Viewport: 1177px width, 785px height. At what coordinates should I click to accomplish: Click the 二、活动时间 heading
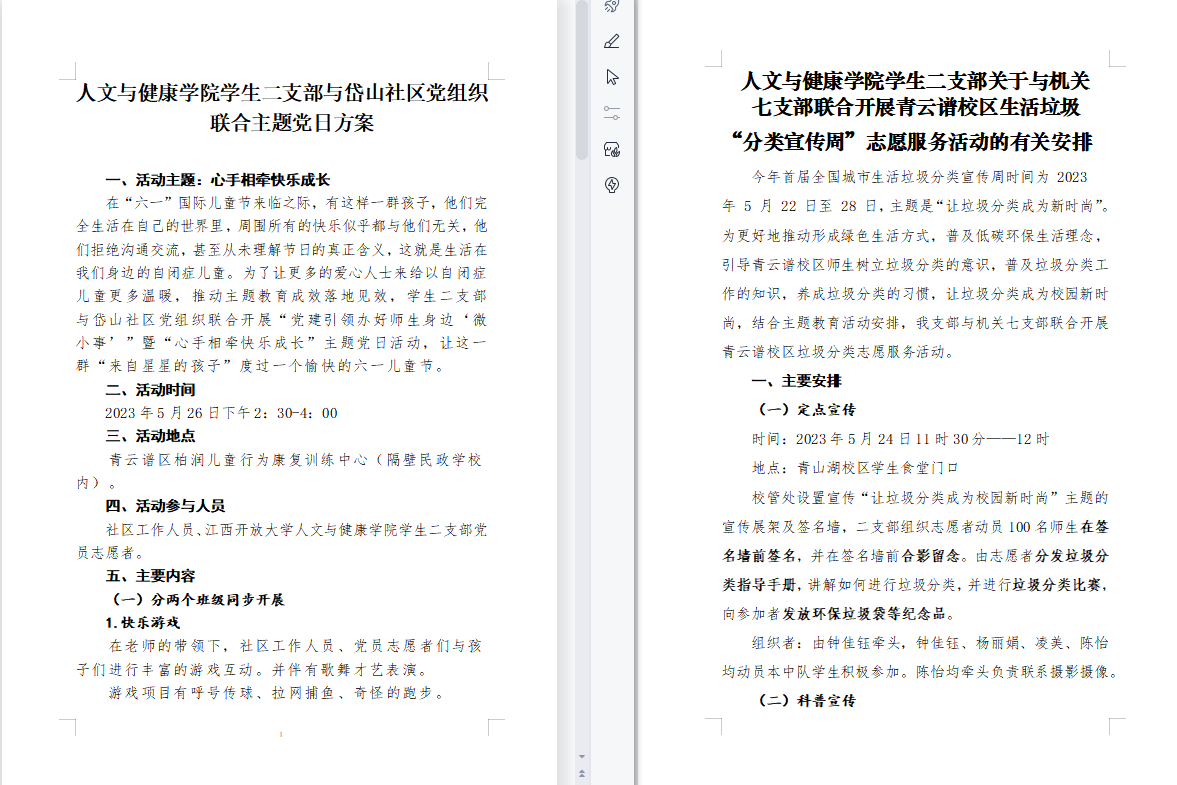[x=151, y=390]
